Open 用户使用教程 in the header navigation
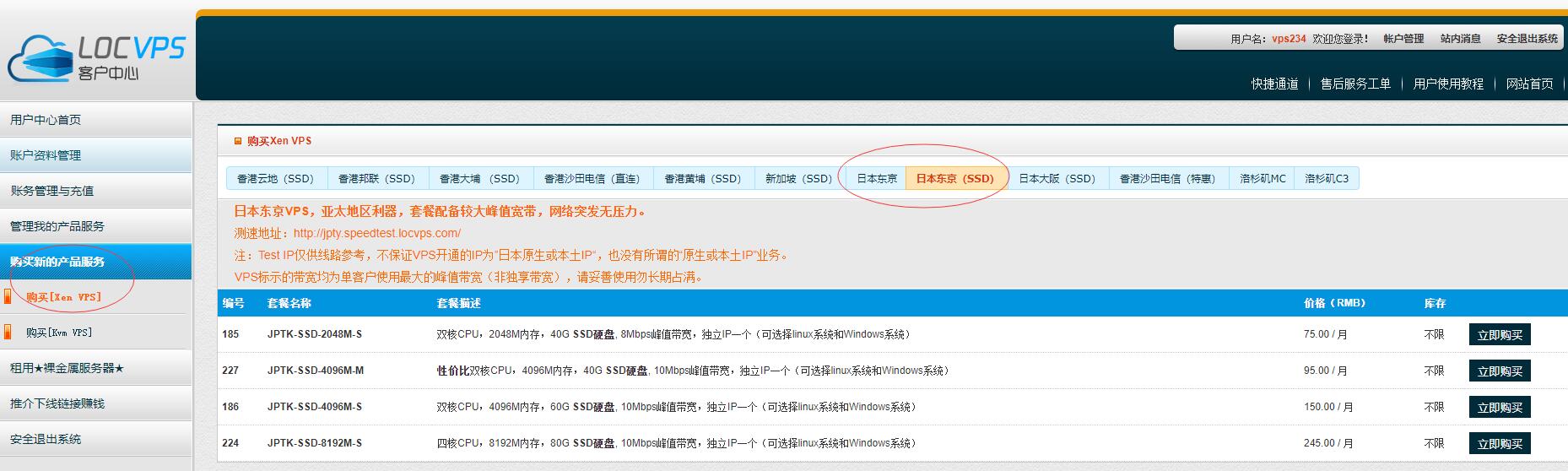1568x471 pixels. (x=1448, y=84)
